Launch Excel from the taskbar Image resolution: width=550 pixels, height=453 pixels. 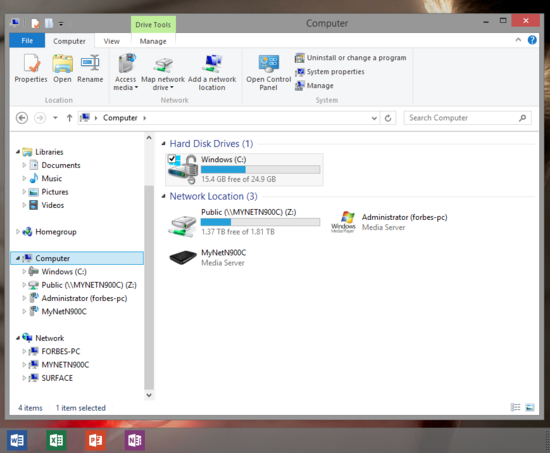pyautogui.click(x=56, y=440)
